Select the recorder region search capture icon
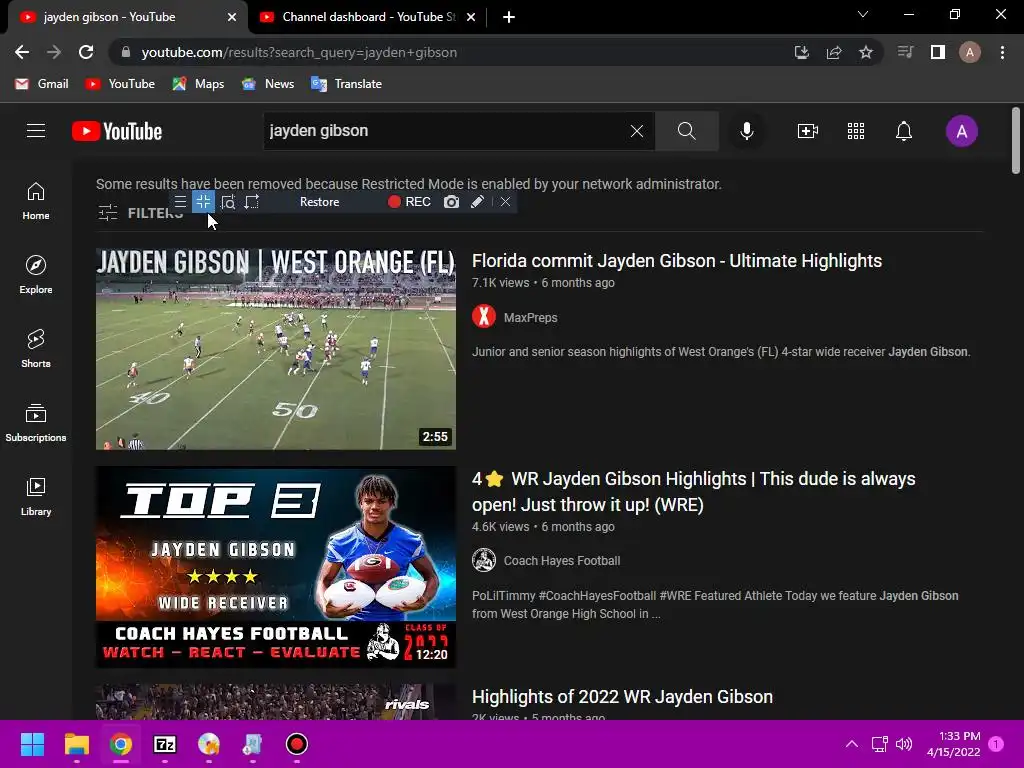The image size is (1024, 768). [228, 202]
